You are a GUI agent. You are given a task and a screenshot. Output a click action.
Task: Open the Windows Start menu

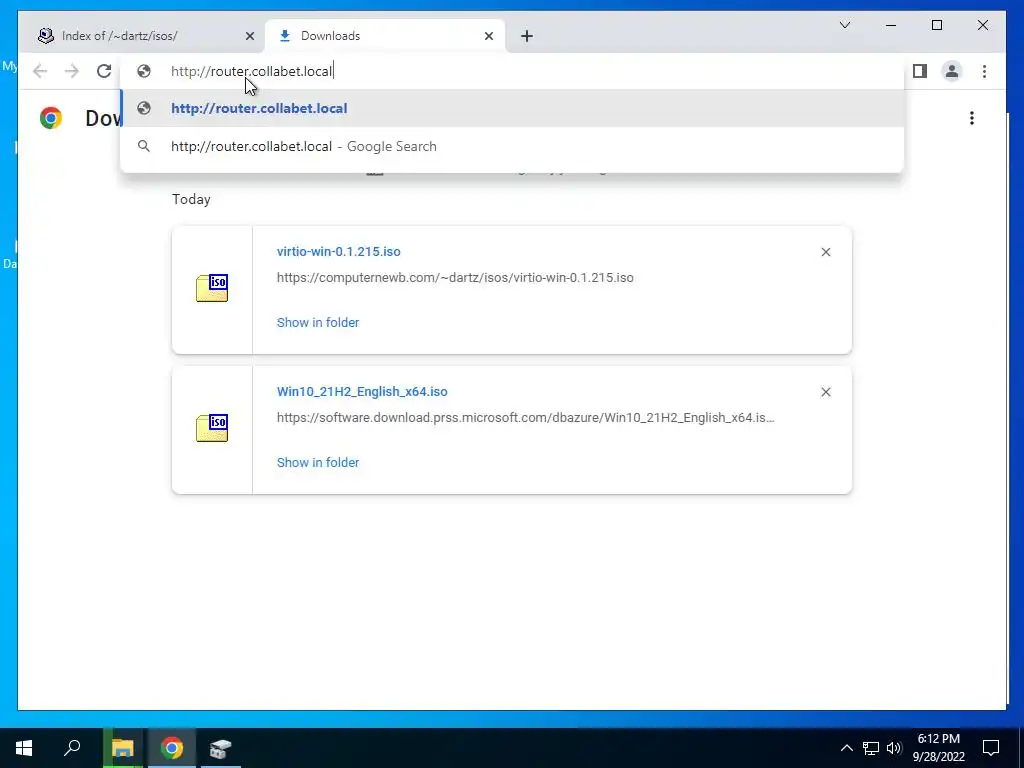pyautogui.click(x=24, y=748)
